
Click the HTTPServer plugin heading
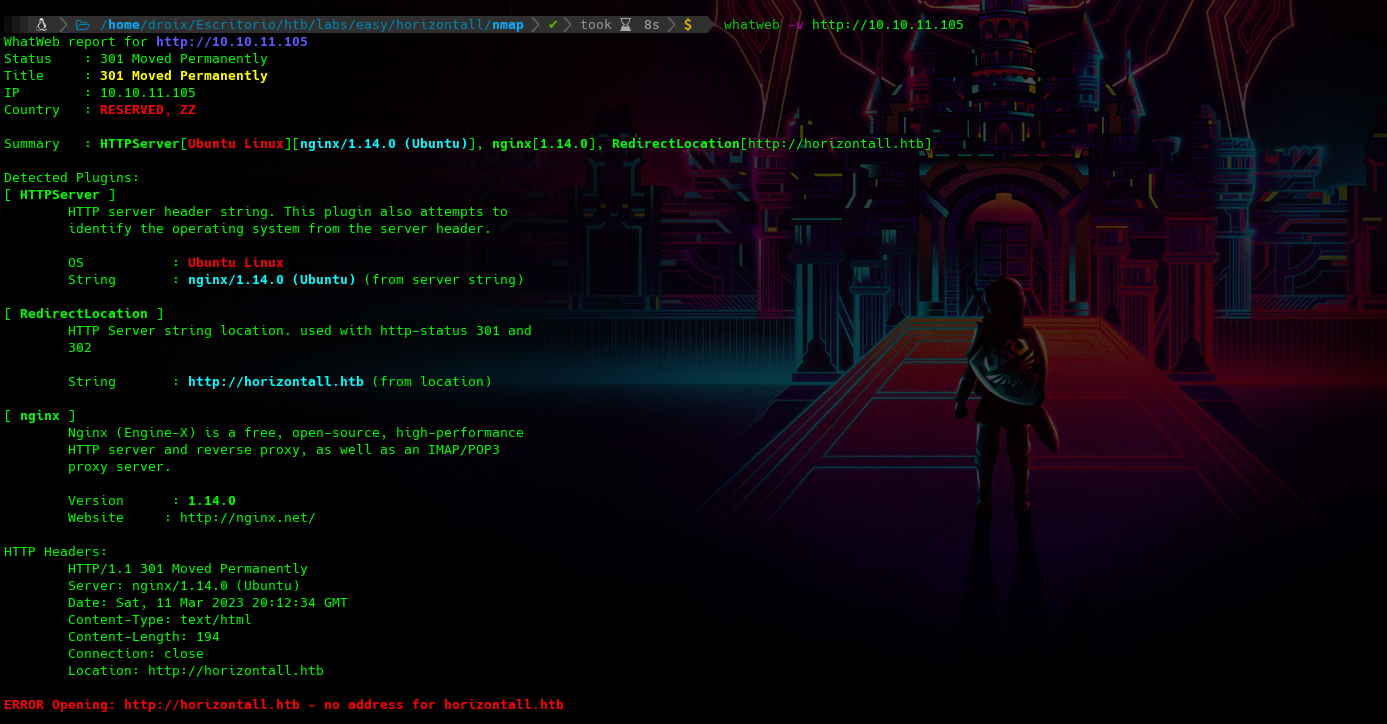click(x=60, y=195)
